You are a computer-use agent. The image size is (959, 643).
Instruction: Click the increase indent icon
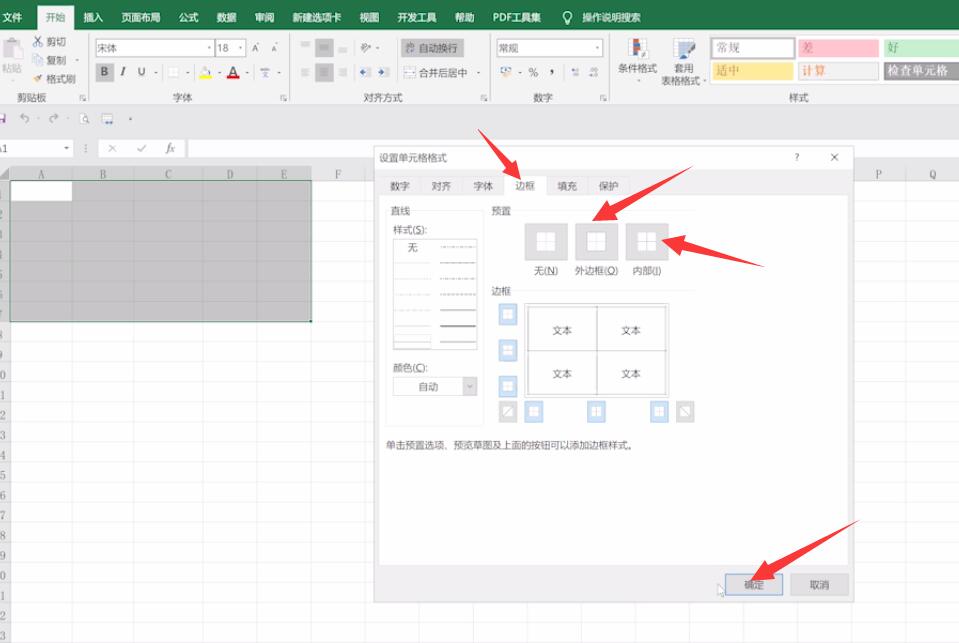coord(383,72)
